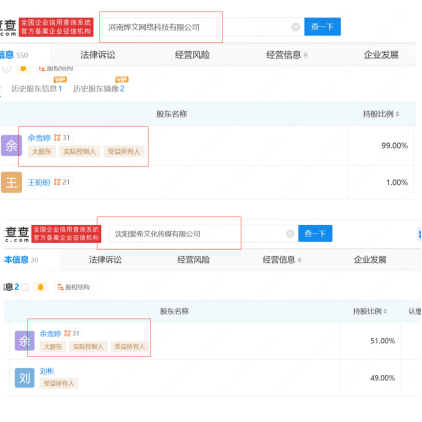
Task: Open the 经营风险 tab in lower panel
Action: pyautogui.click(x=193, y=260)
